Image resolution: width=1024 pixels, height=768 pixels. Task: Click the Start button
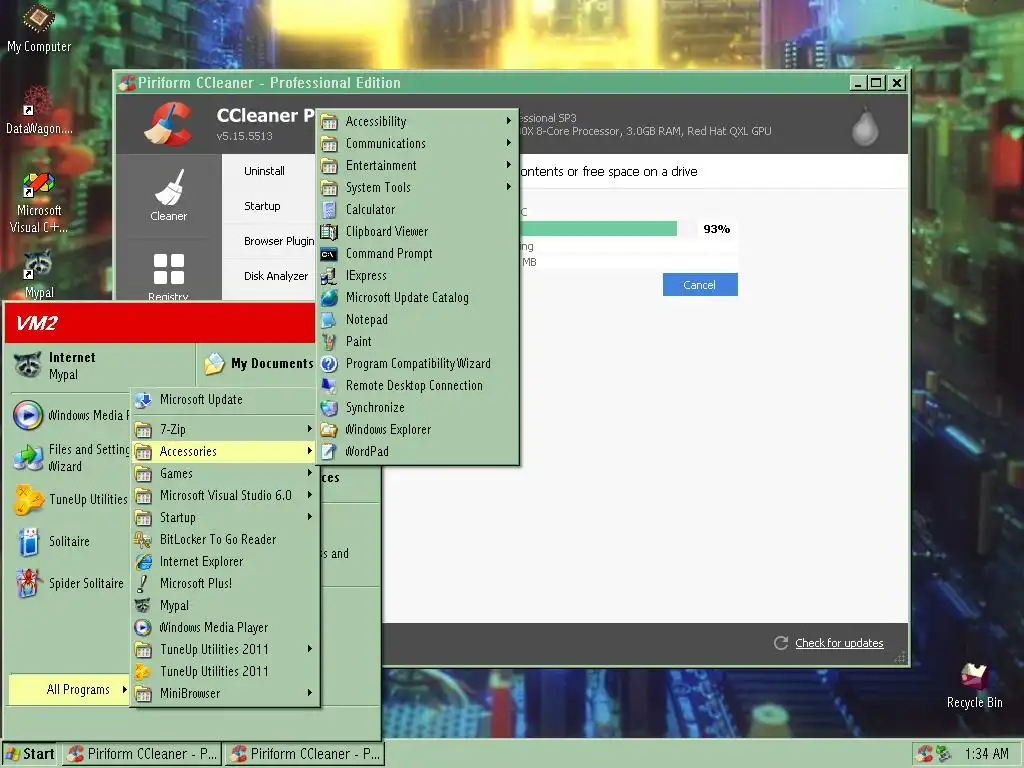tap(29, 754)
